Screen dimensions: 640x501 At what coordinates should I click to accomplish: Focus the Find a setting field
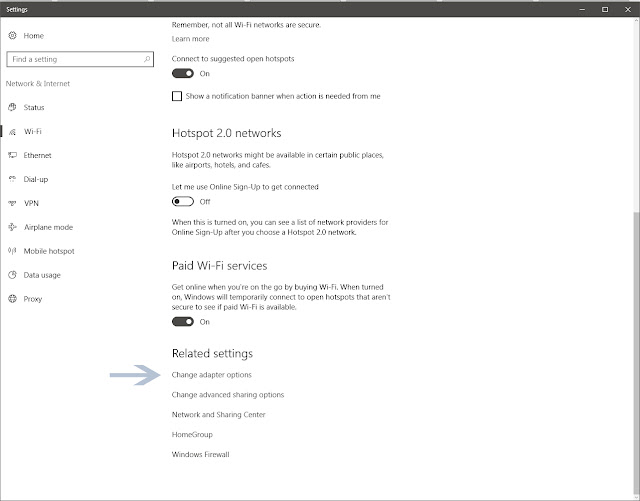[80, 59]
